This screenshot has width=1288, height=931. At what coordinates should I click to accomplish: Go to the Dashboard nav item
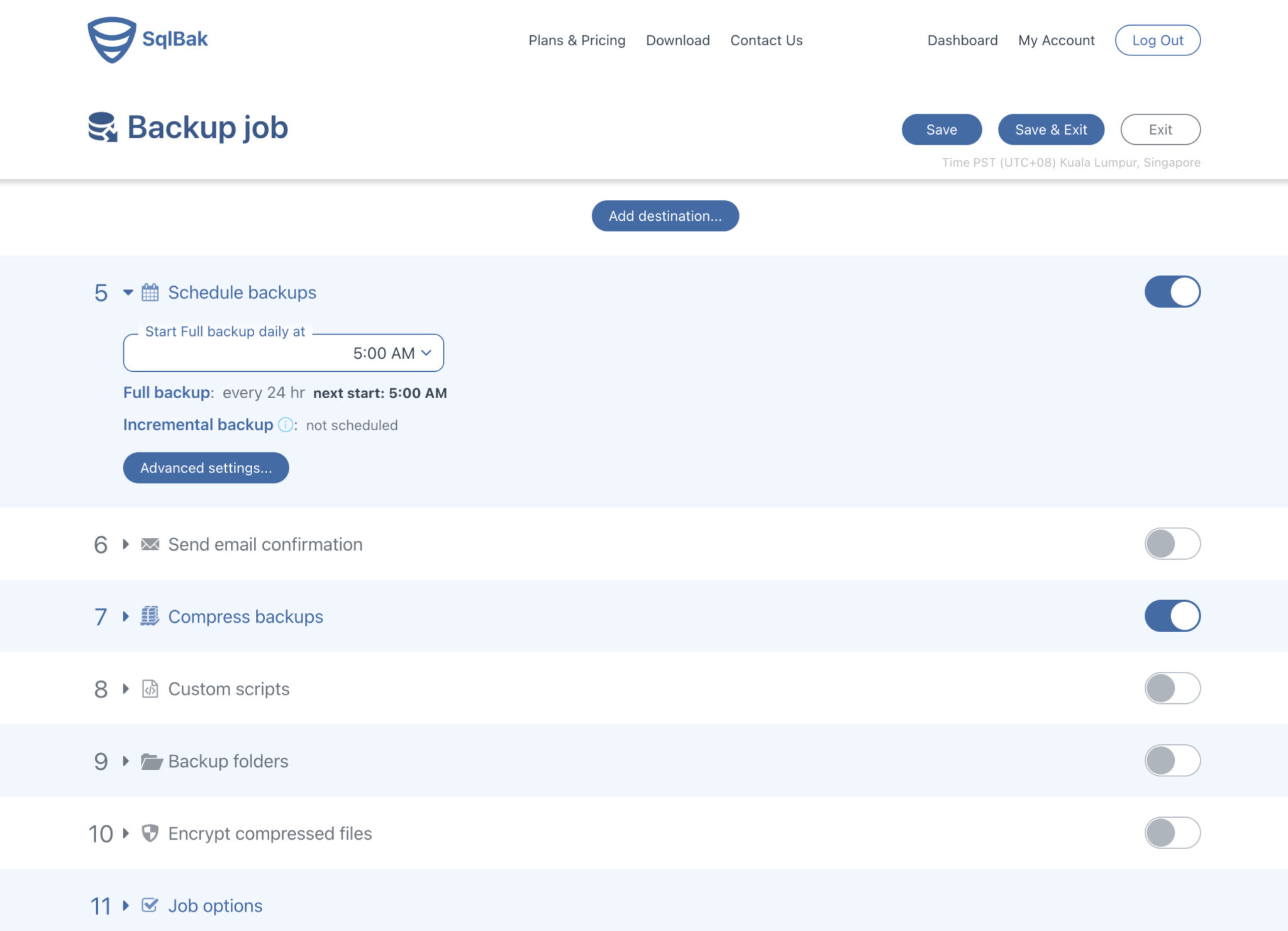(962, 40)
